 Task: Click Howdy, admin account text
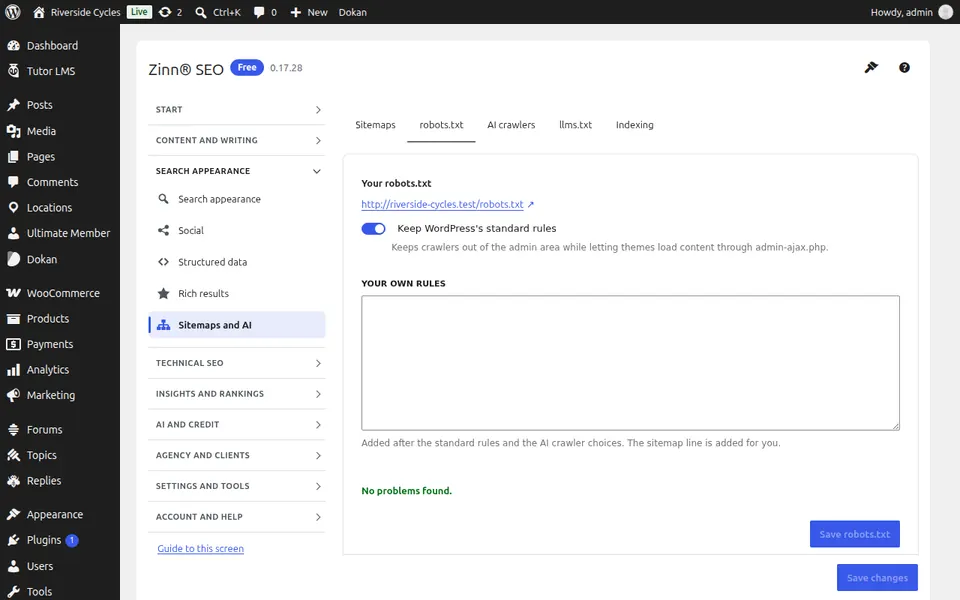tap(901, 12)
